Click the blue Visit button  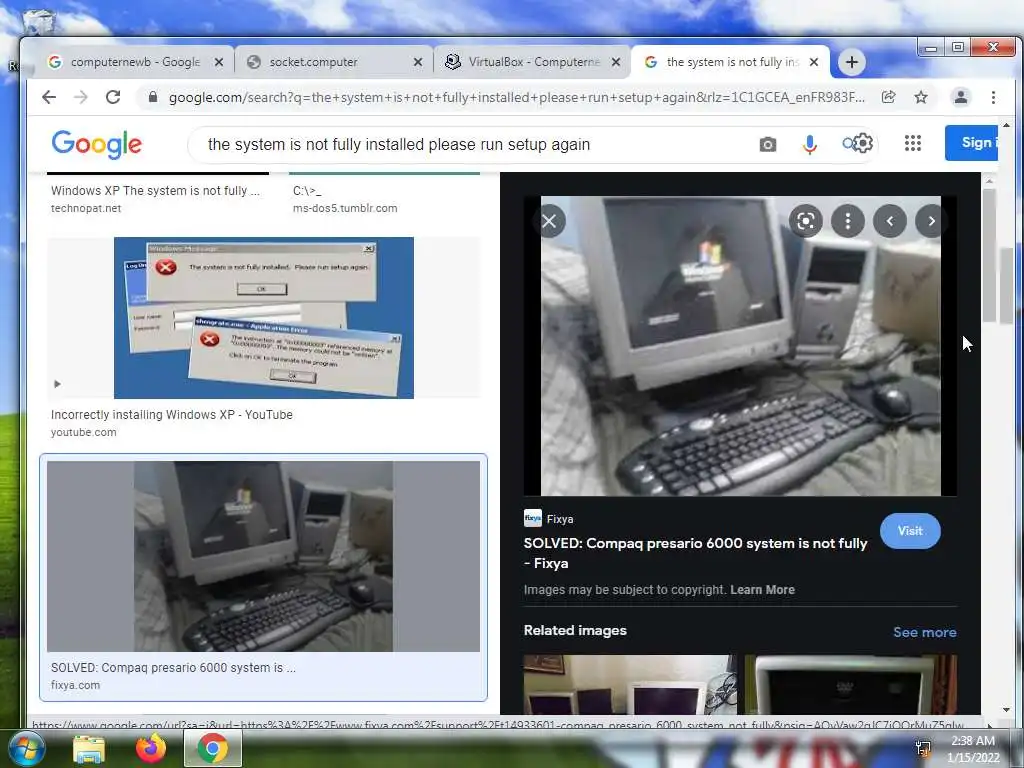910,531
